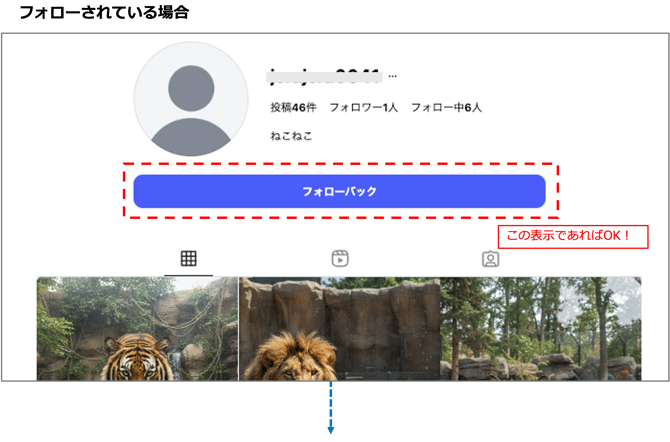Click the gray default profile avatar
The height and width of the screenshot is (442, 670).
190,99
